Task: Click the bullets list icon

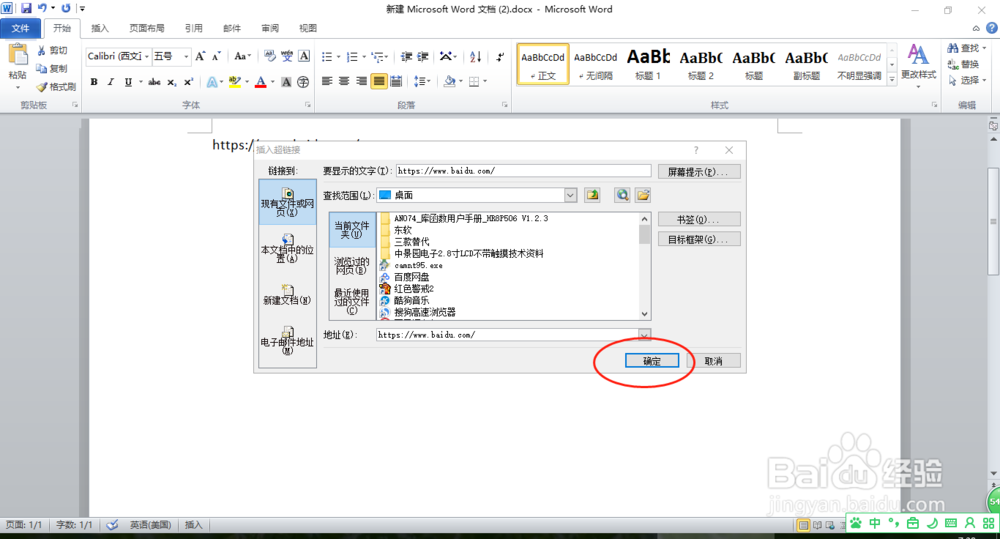Action: [x=327, y=57]
